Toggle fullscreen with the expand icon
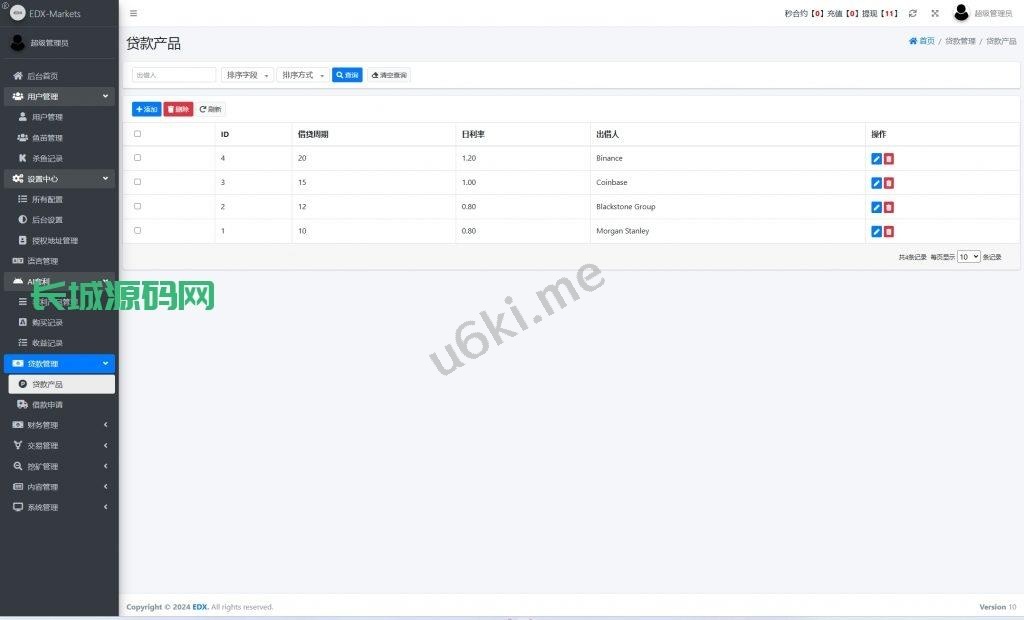 click(x=935, y=13)
